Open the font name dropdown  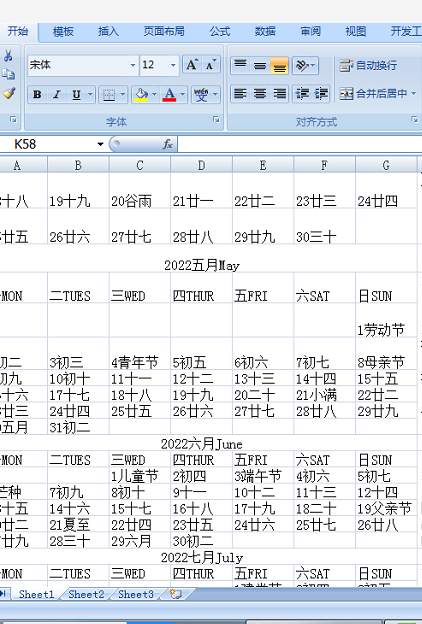133,64
